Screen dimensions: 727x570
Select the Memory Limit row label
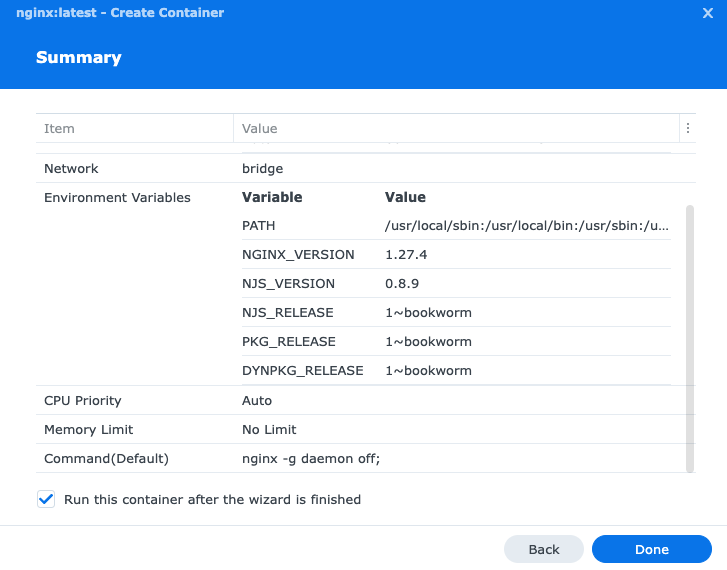coord(89,429)
